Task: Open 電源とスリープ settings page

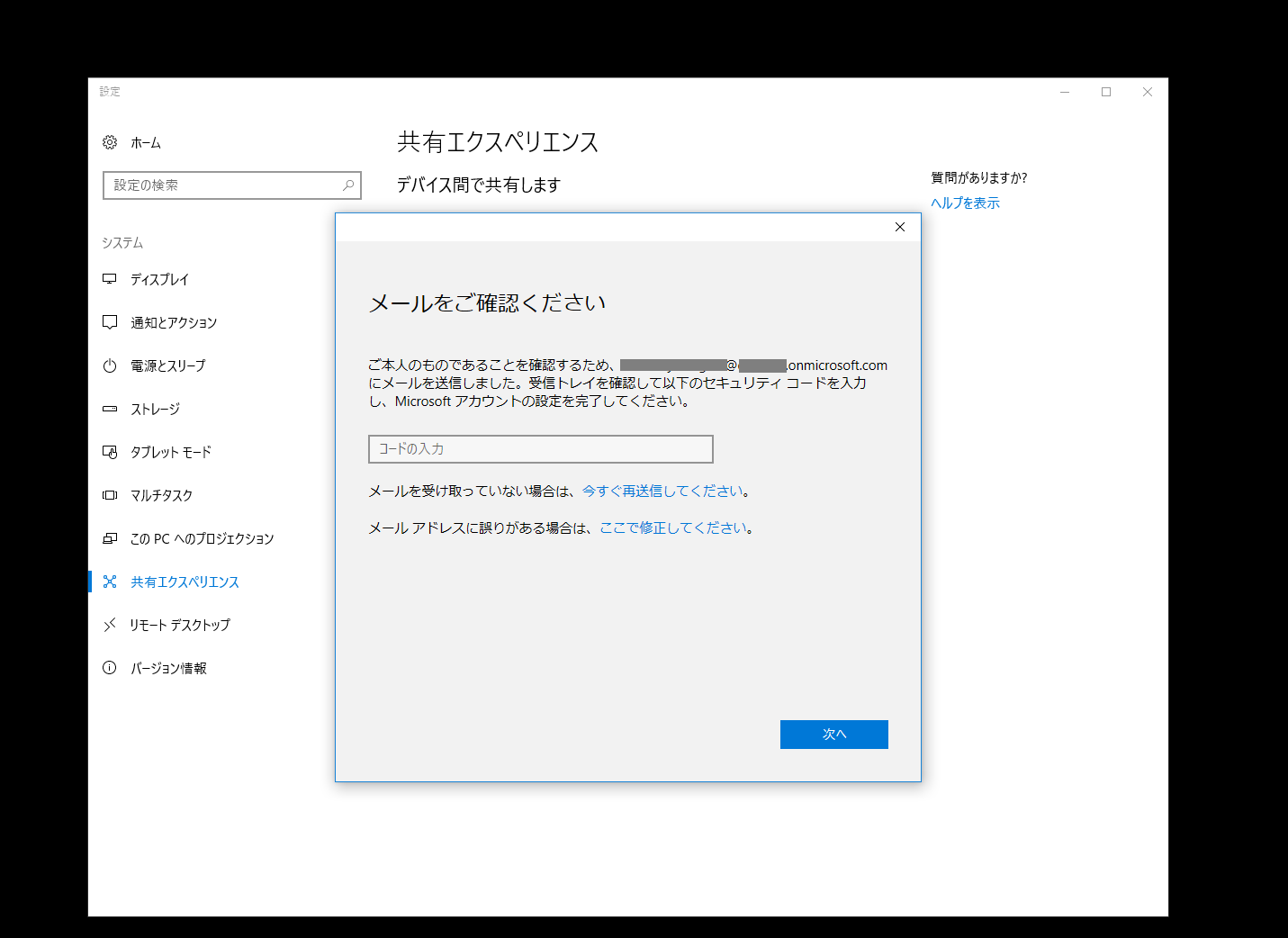Action: [x=168, y=365]
